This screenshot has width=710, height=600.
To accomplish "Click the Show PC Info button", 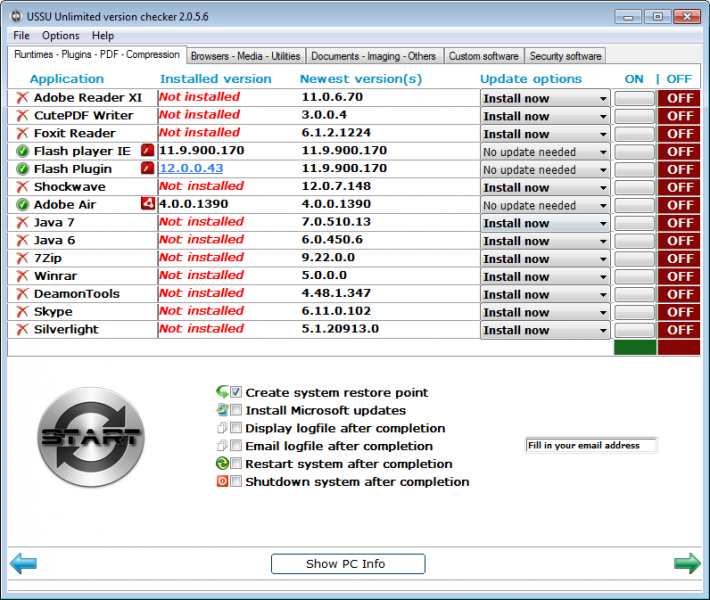I will point(348,564).
